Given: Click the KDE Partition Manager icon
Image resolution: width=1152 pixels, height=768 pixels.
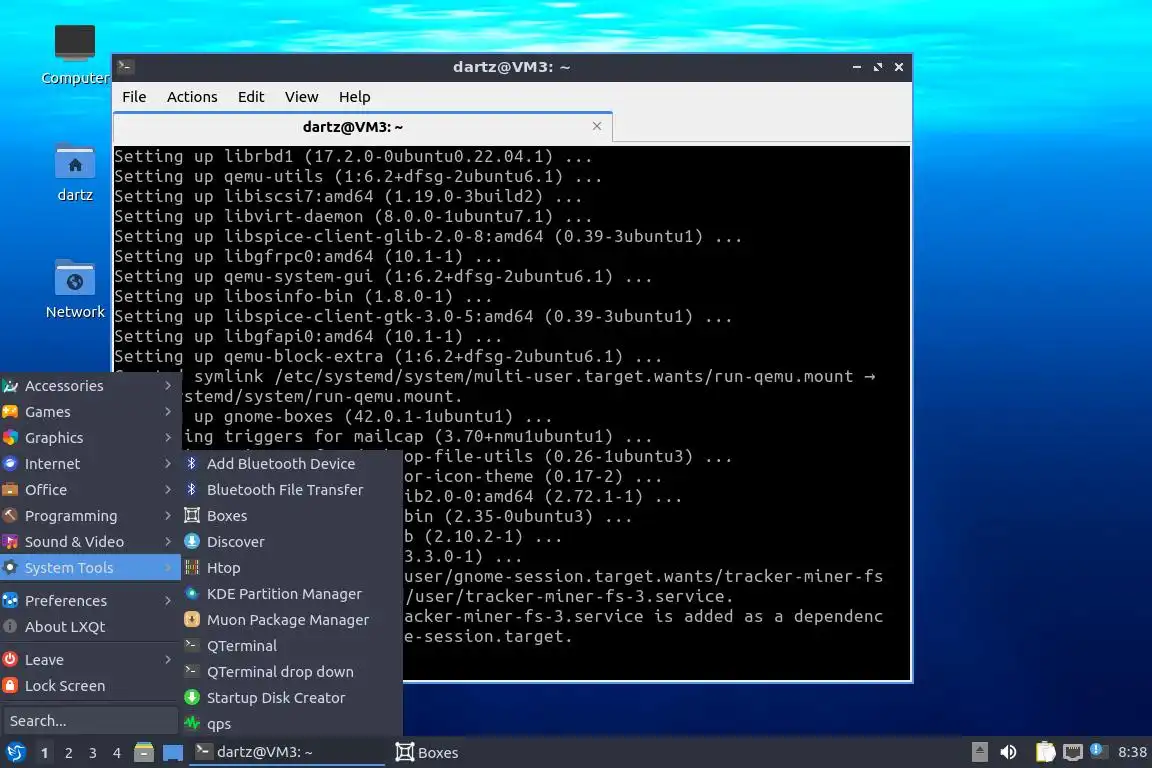Looking at the screenshot, I should tap(192, 593).
